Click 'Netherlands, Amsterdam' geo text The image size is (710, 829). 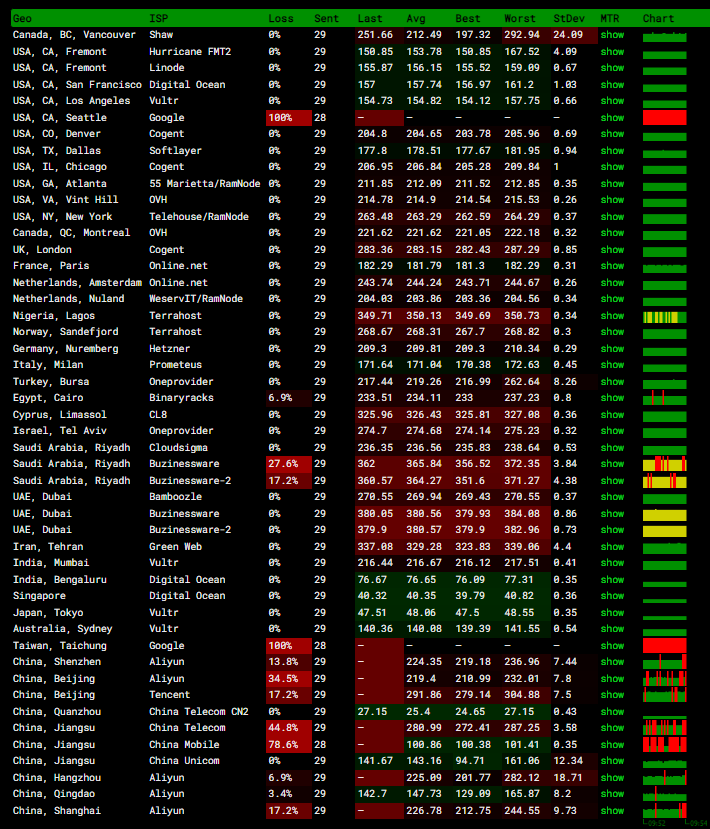77,283
